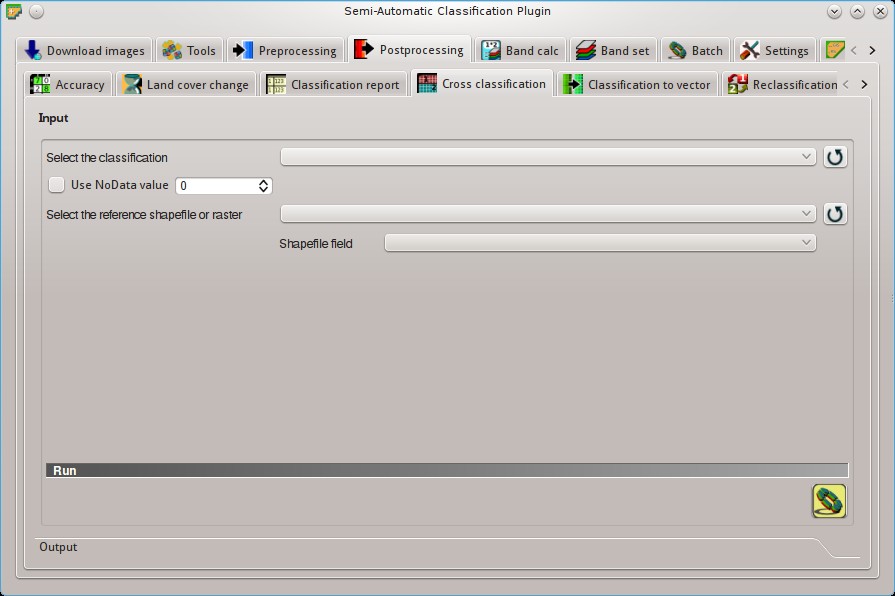Open Classification to vector sub-tab
This screenshot has width=895, height=596.
pos(637,84)
